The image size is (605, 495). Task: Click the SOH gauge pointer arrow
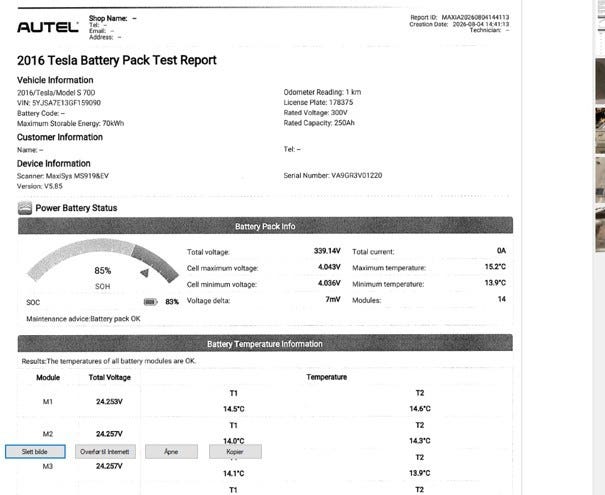[144, 273]
